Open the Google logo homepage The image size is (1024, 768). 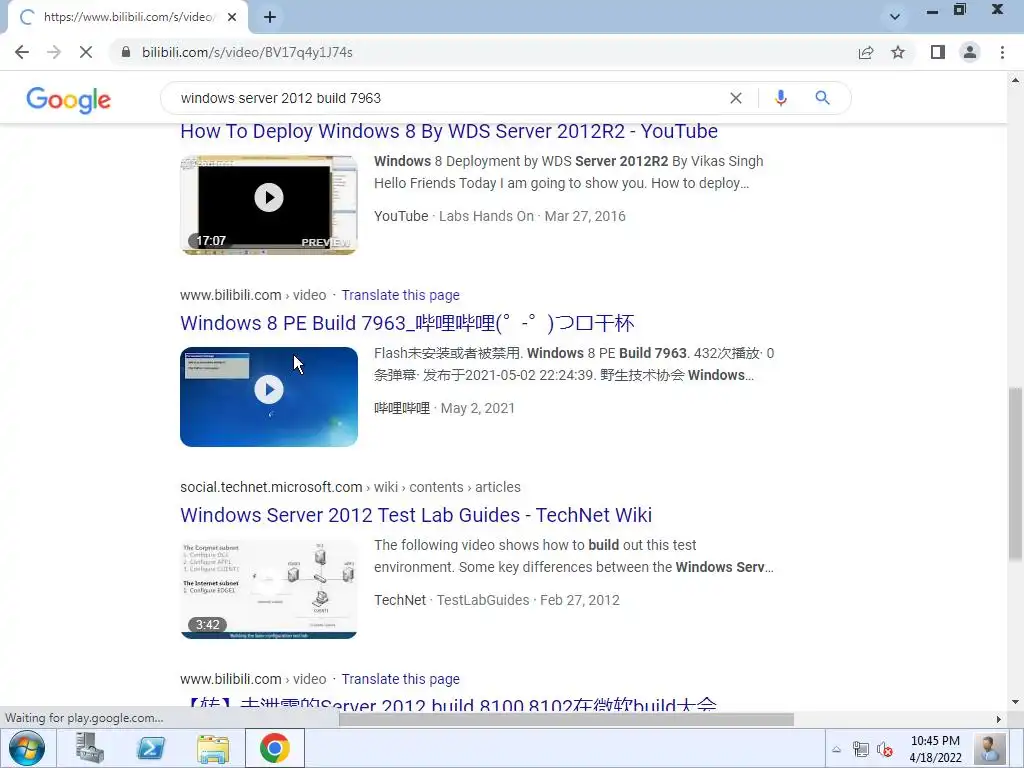click(69, 100)
